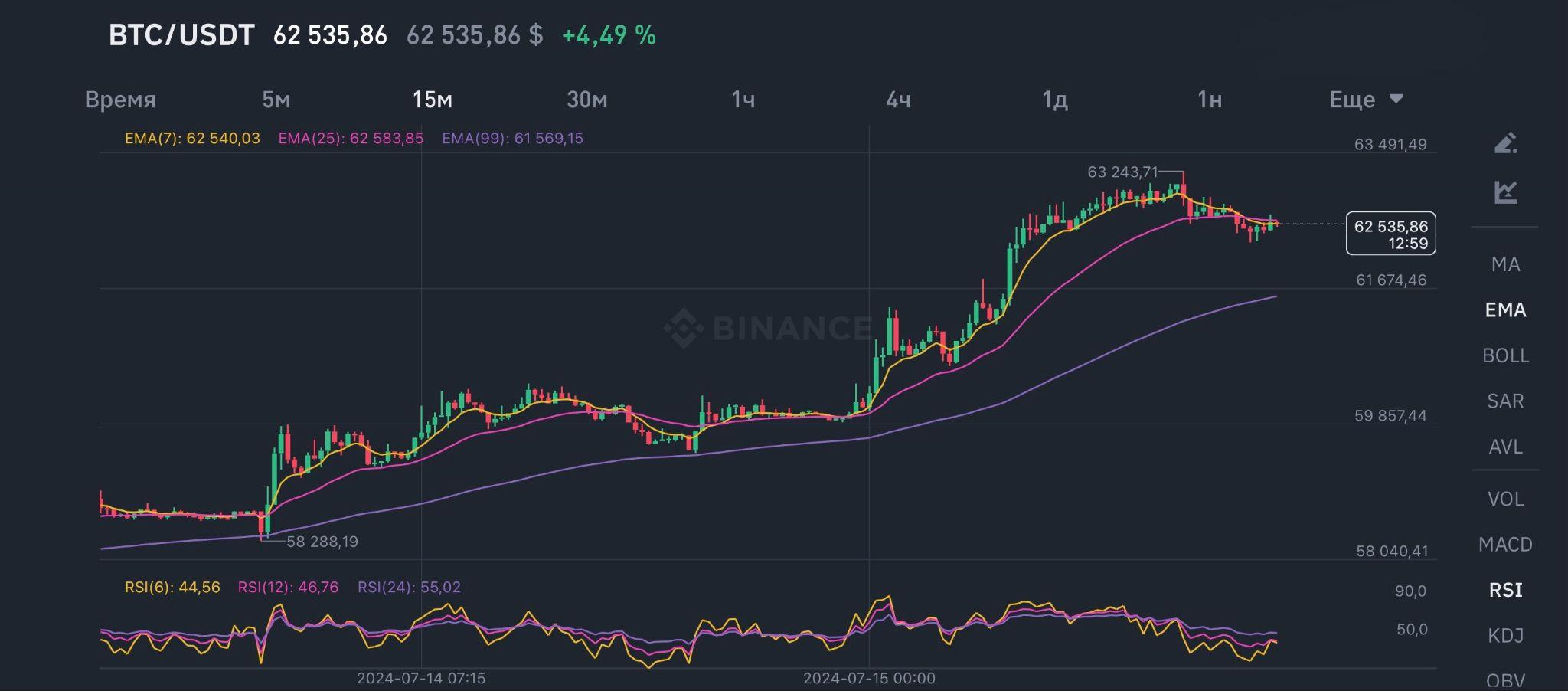Switch to the Время line chart
This screenshot has width=1568, height=691.
coord(120,100)
